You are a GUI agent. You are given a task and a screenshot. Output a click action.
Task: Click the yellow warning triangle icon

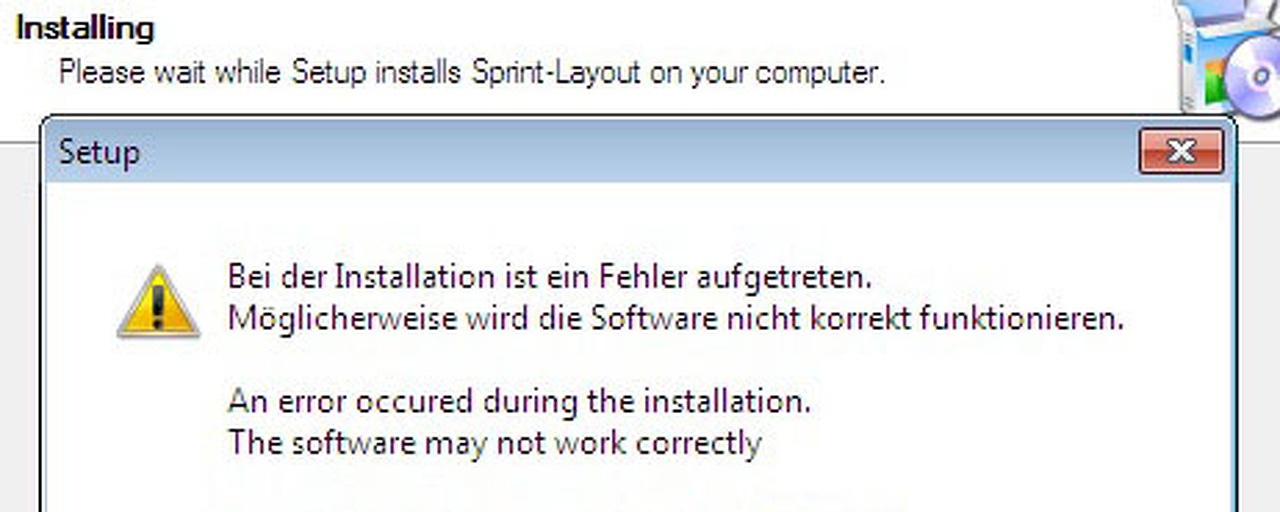pos(158,302)
